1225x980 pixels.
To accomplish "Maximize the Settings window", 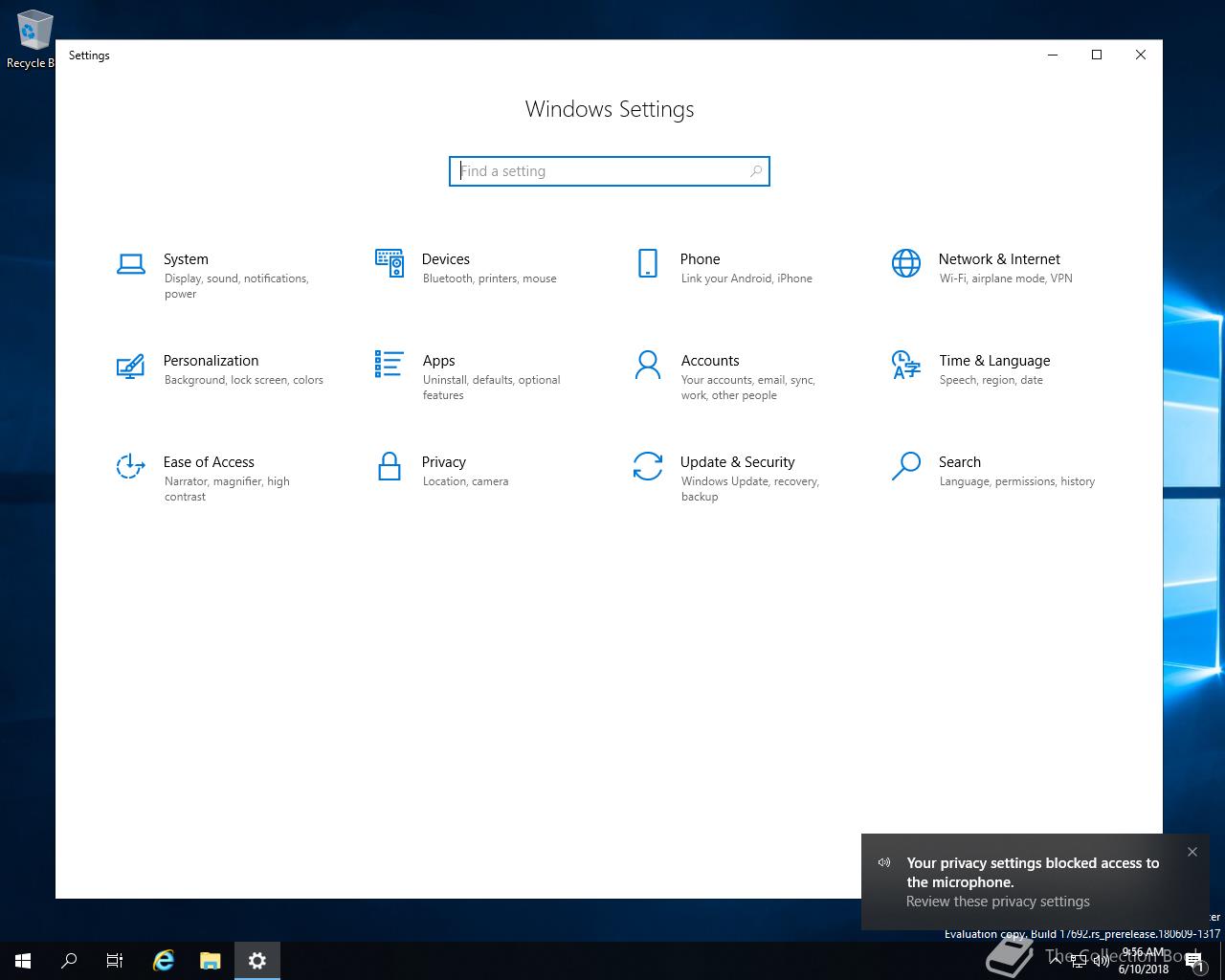I will tap(1097, 55).
